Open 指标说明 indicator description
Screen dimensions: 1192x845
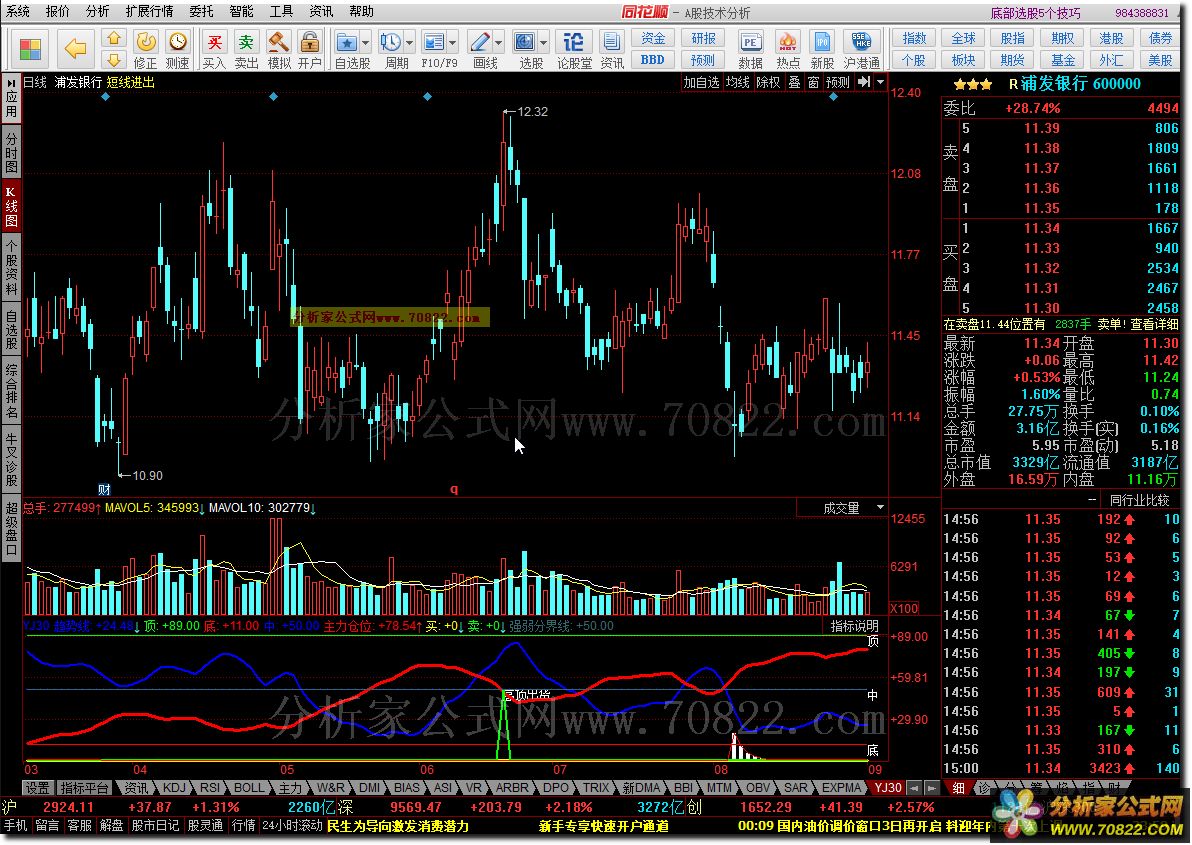pyautogui.click(x=854, y=626)
